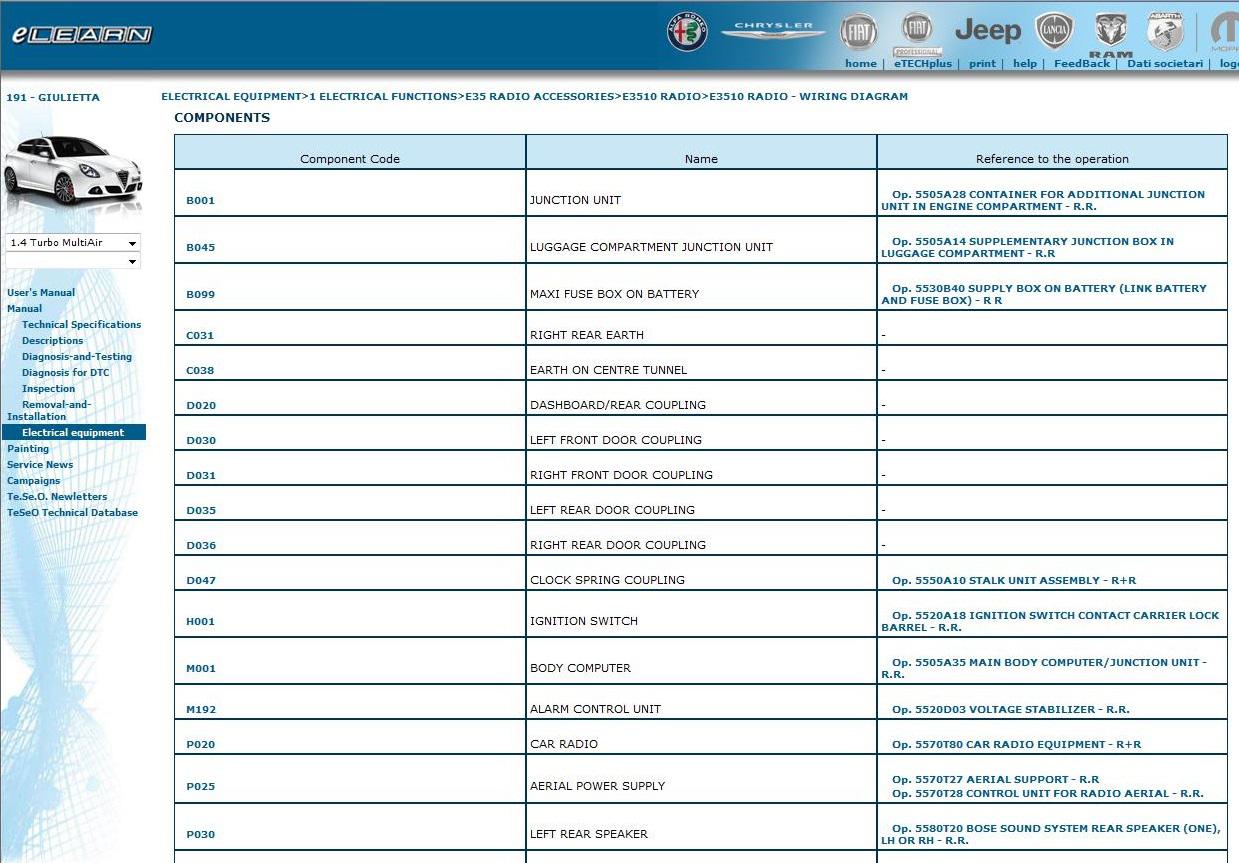Open Te.Se.O. Newletters in the sidebar
The image size is (1239, 863).
pos(57,497)
